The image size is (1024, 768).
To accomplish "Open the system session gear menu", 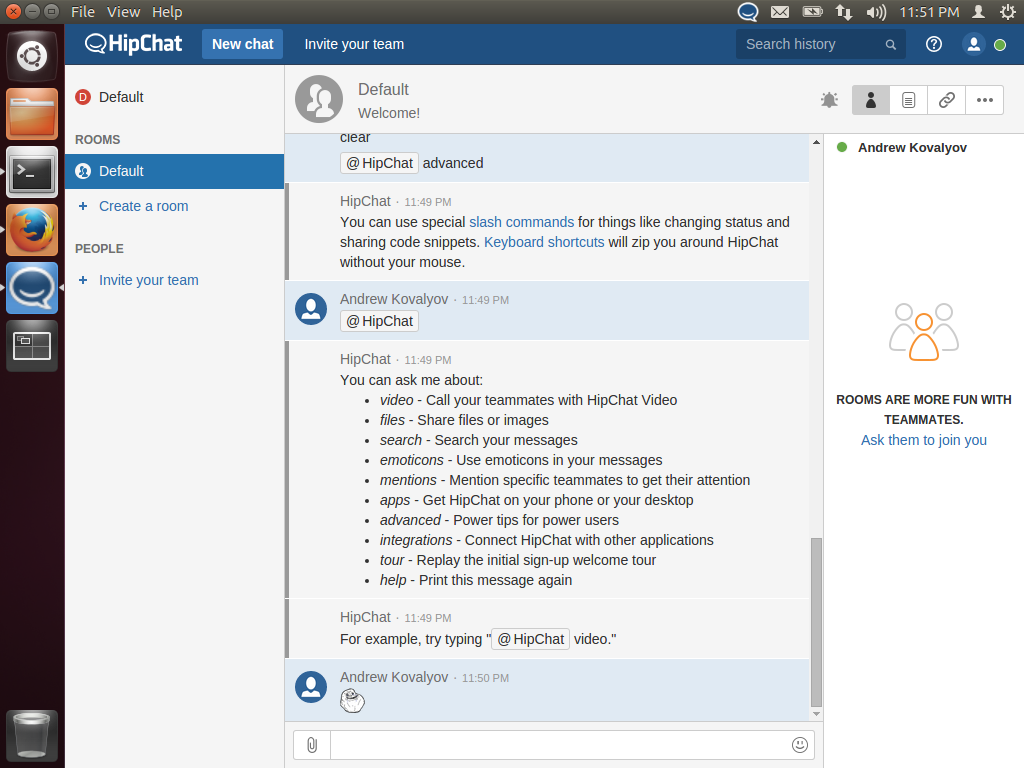I will click(x=1008, y=12).
